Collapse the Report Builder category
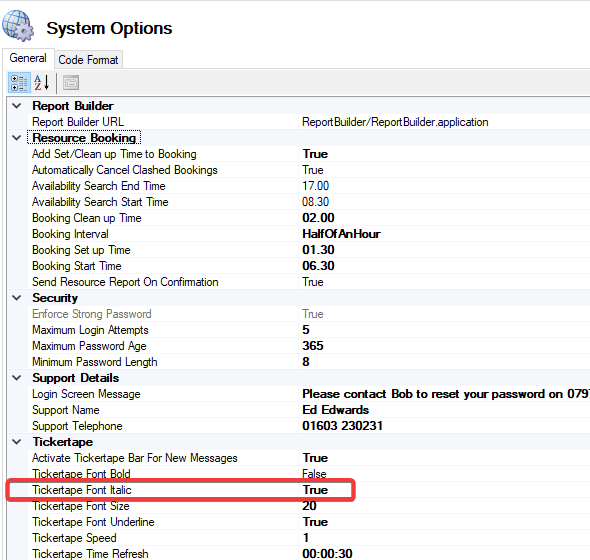 click(x=17, y=106)
